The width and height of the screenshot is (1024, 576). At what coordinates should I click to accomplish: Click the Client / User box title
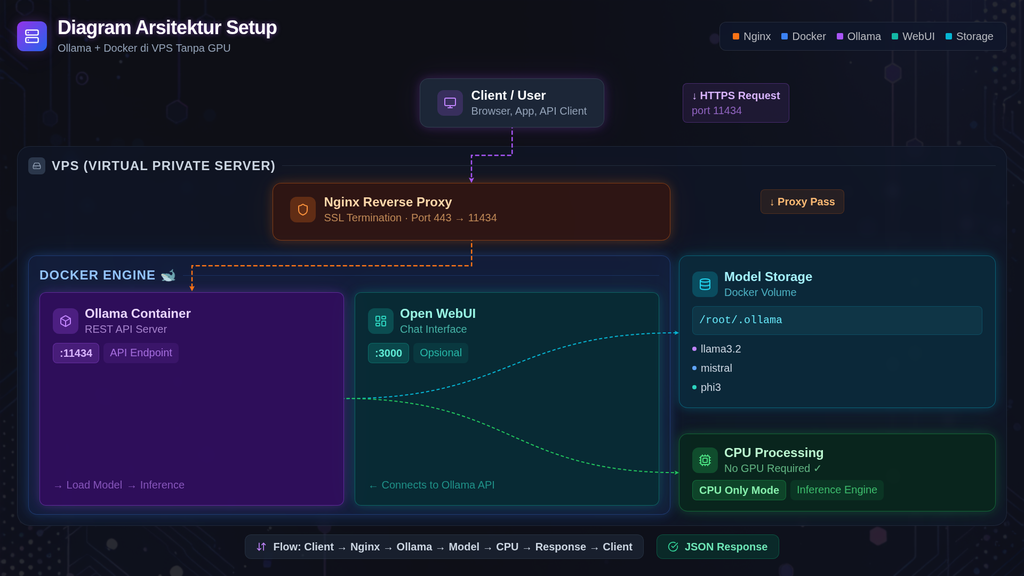pyautogui.click(x=509, y=95)
